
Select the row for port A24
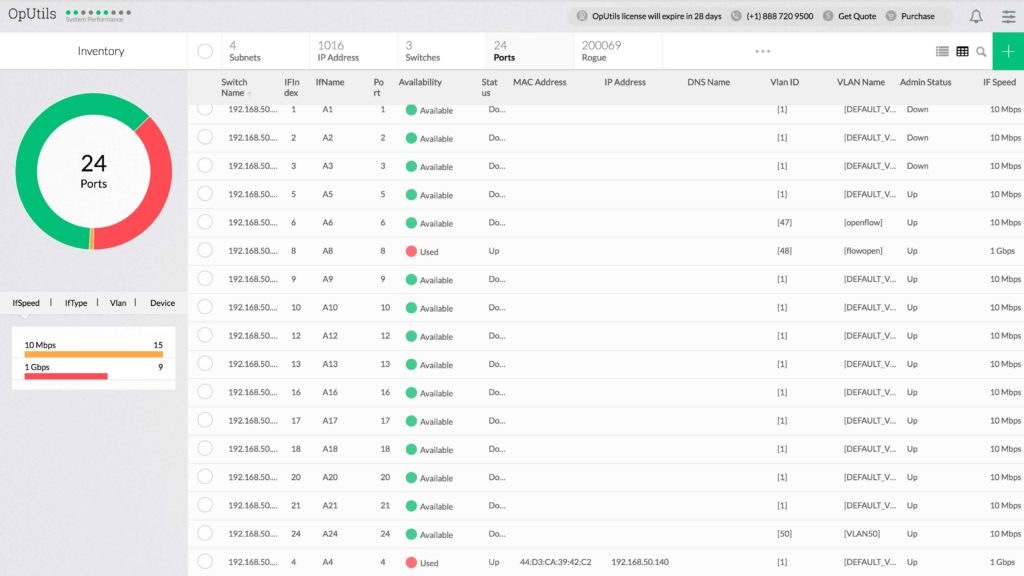point(205,534)
